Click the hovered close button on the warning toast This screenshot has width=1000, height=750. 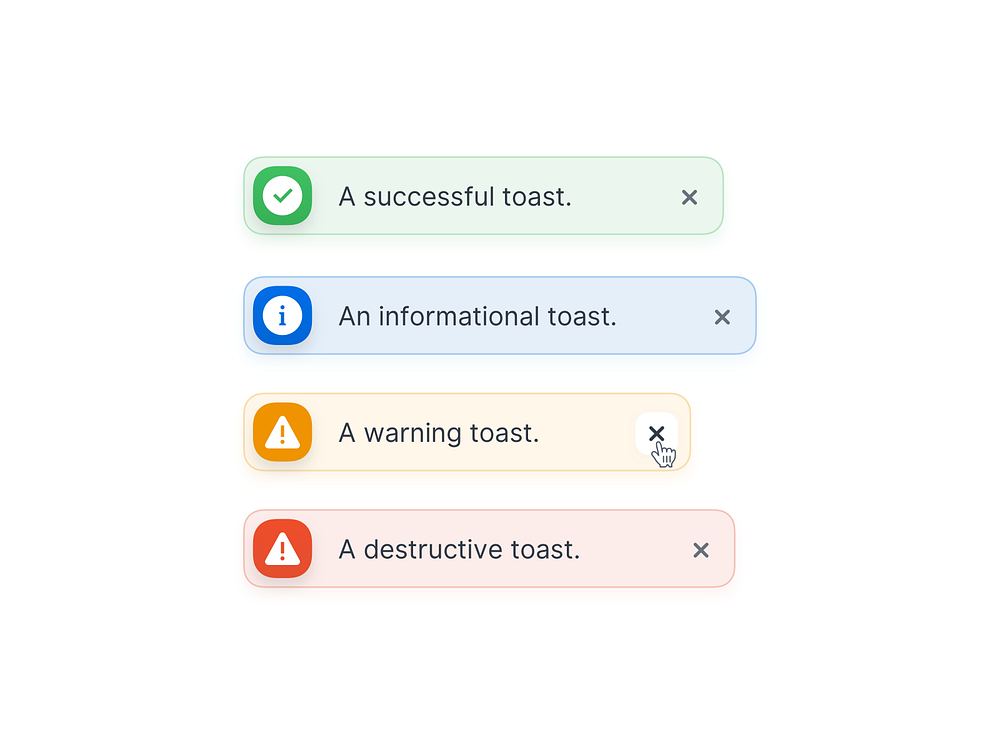[657, 432]
